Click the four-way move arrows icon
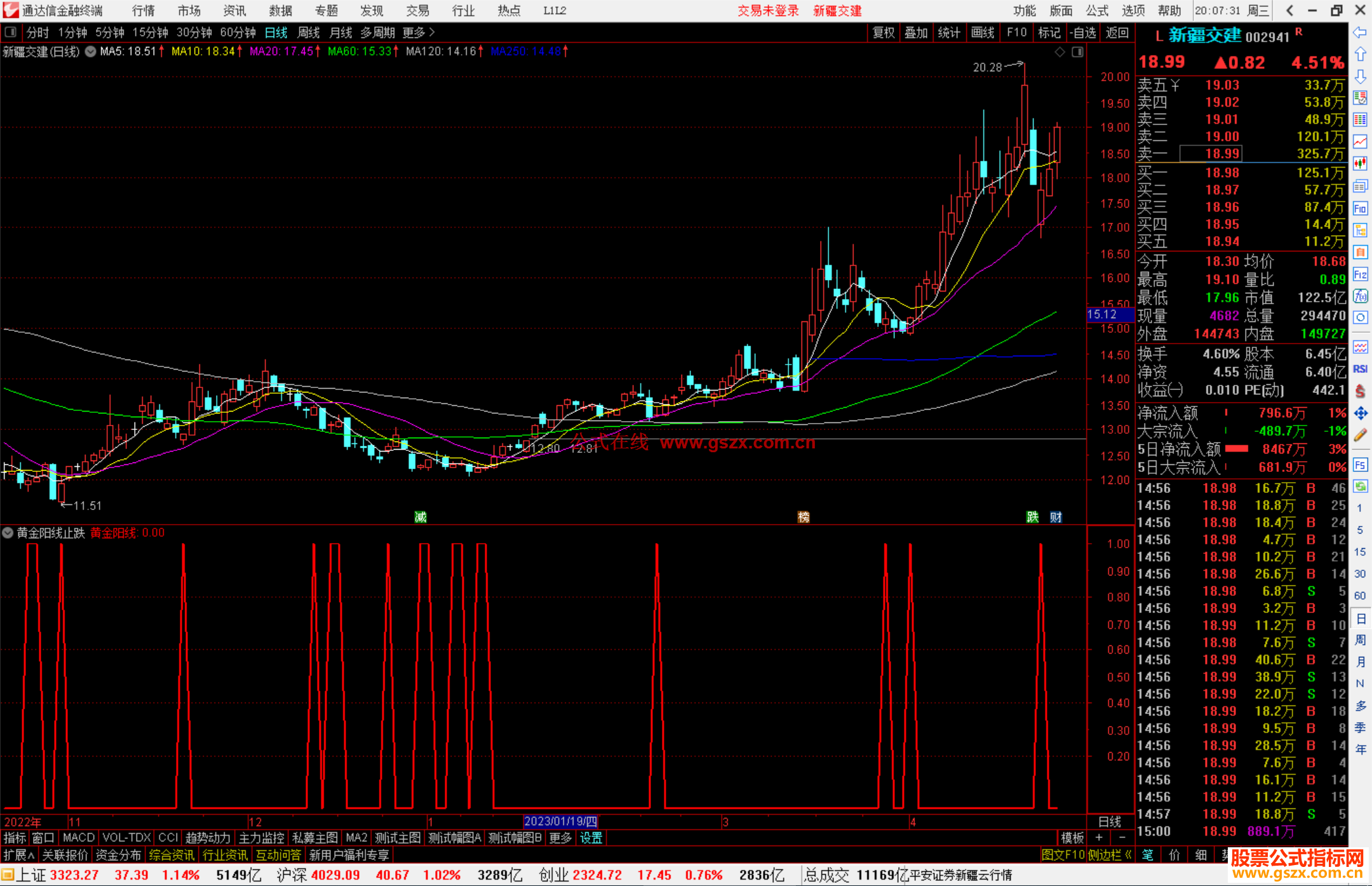The height and width of the screenshot is (886, 1372). tap(1360, 413)
